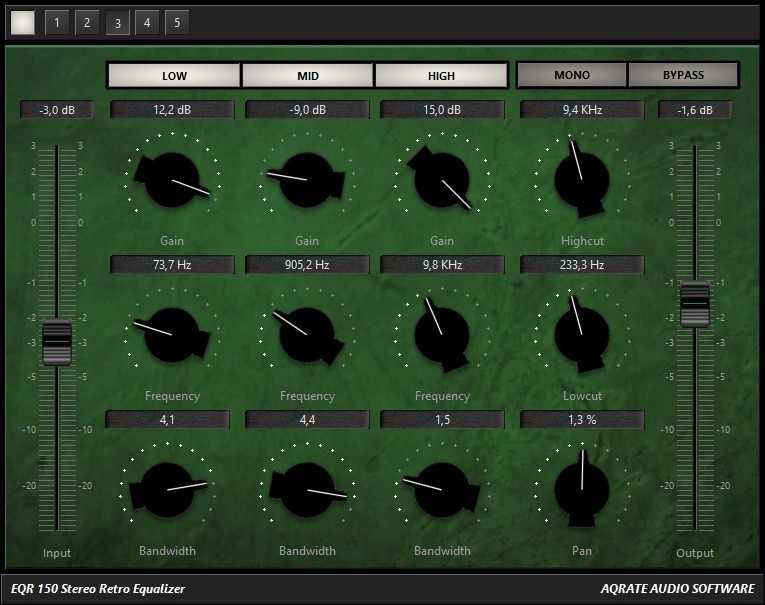
Task: Click the Lowcut knob
Action: (581, 334)
